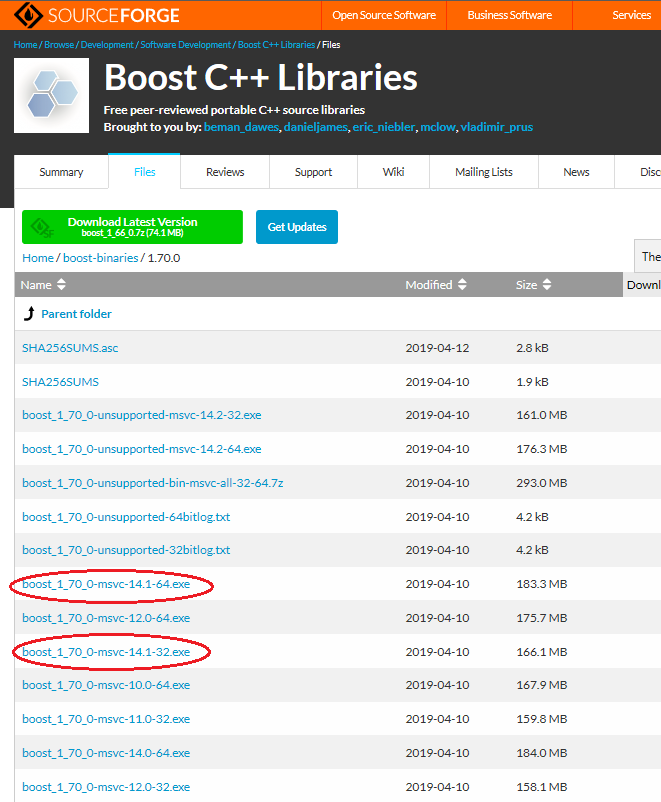Screen dimensions: 661x802
Task: Click the 166.1 MB size value
Action: tap(542, 652)
